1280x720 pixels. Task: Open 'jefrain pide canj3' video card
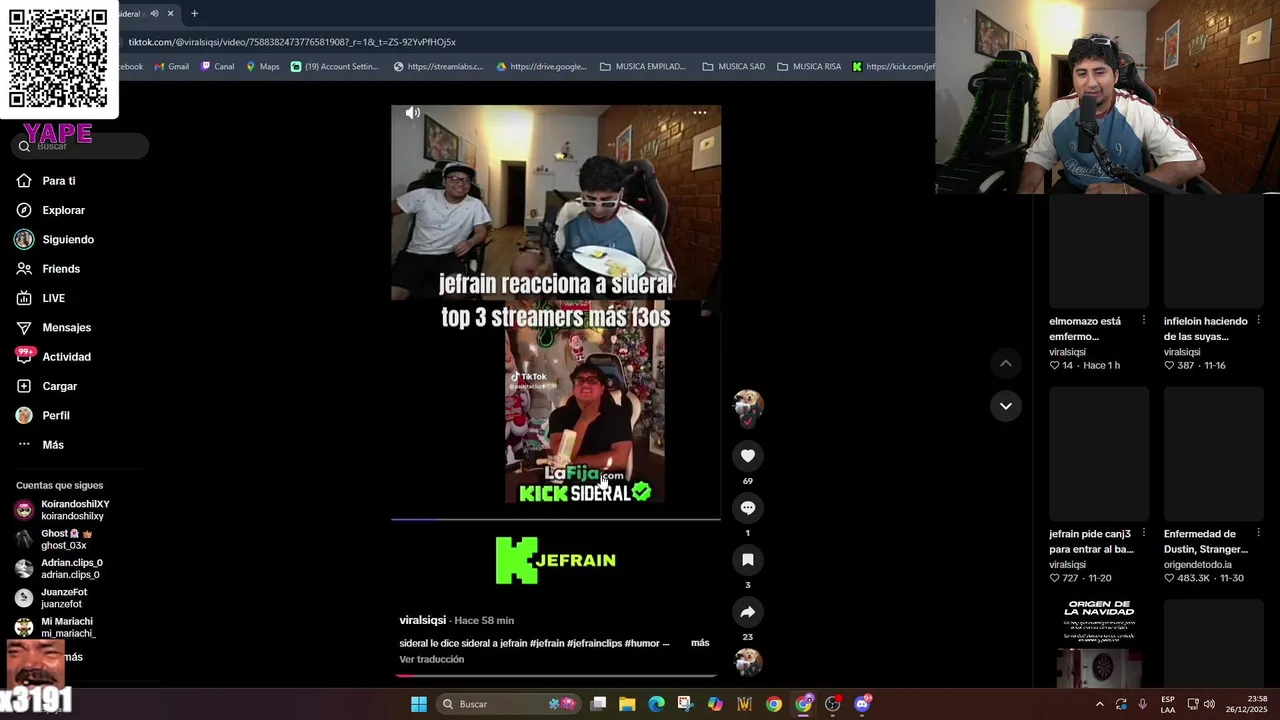[1099, 454]
